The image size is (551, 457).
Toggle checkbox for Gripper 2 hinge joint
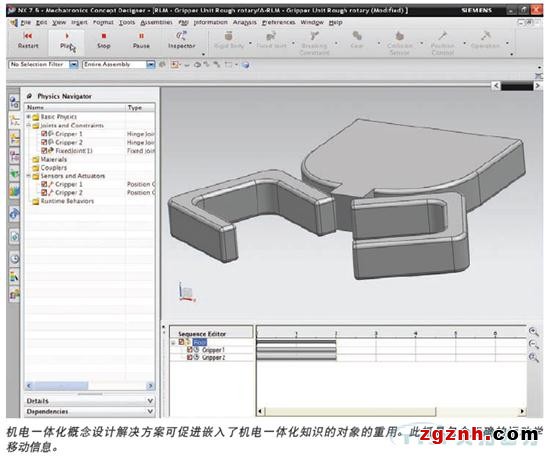pos(44,142)
